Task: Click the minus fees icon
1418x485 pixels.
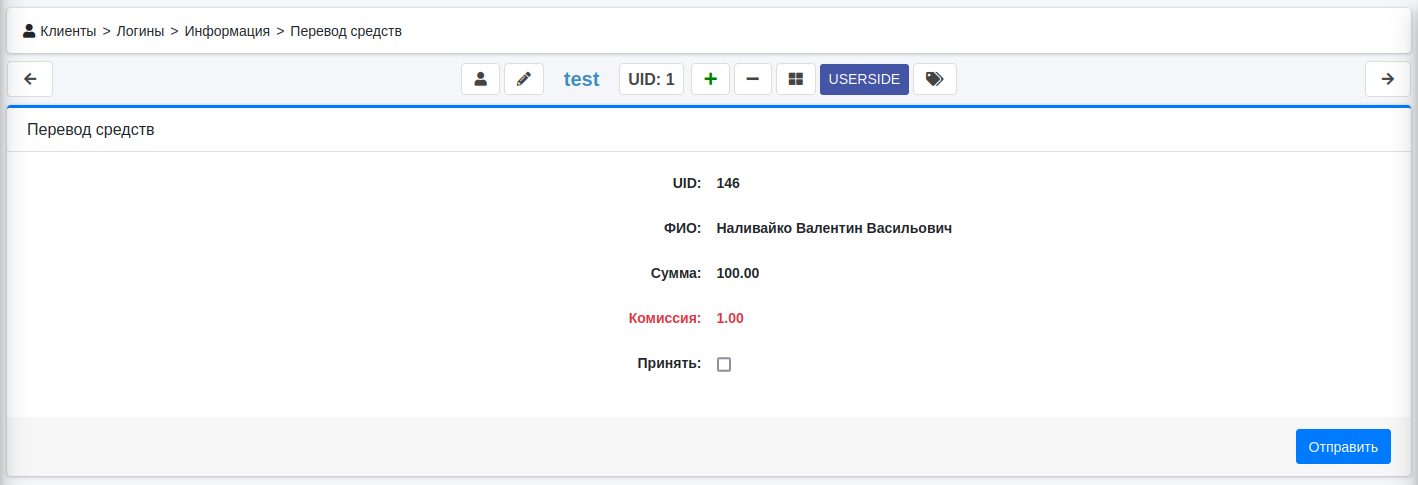Action: (752, 79)
